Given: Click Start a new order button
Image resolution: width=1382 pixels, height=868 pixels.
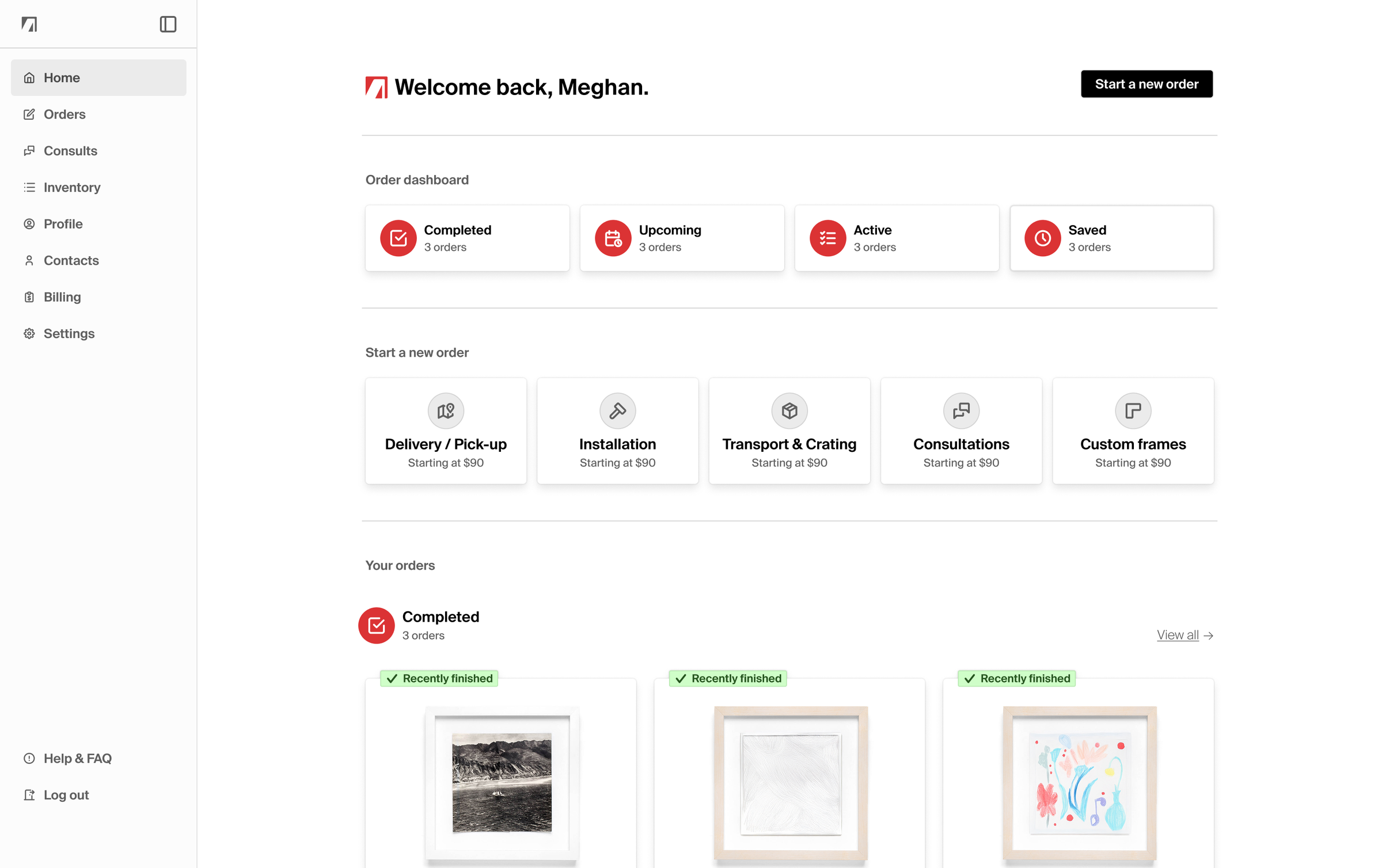Looking at the screenshot, I should click(1146, 84).
